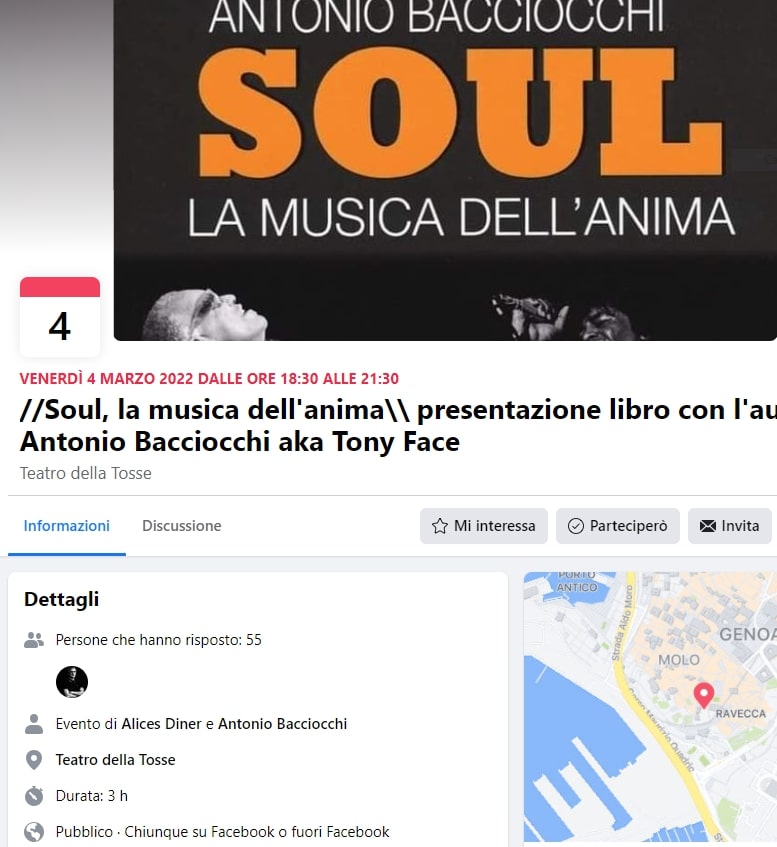
Task: Mark event as Mi interessa
Action: [x=484, y=526]
